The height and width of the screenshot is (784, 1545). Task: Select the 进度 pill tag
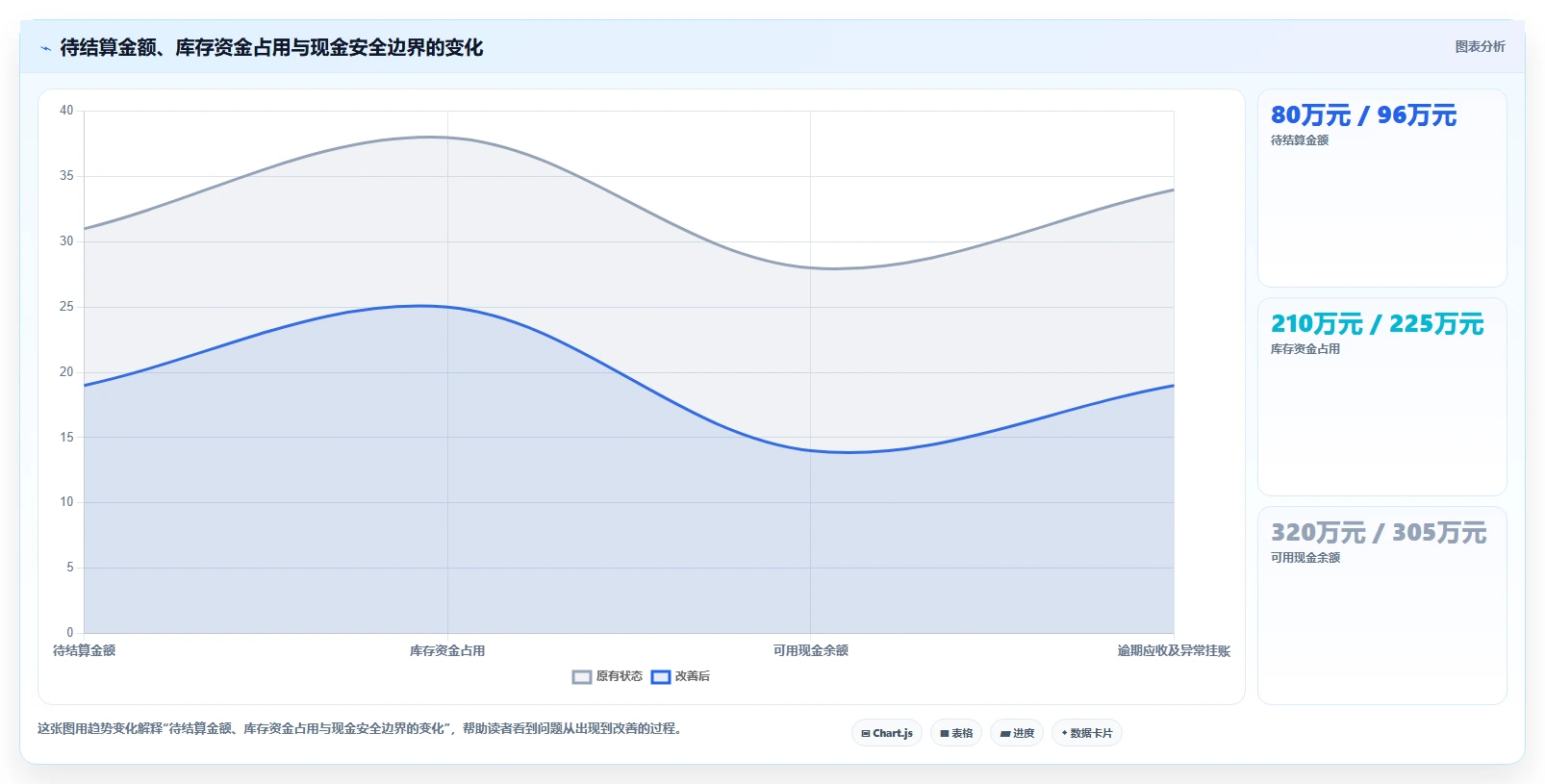coord(1017,733)
